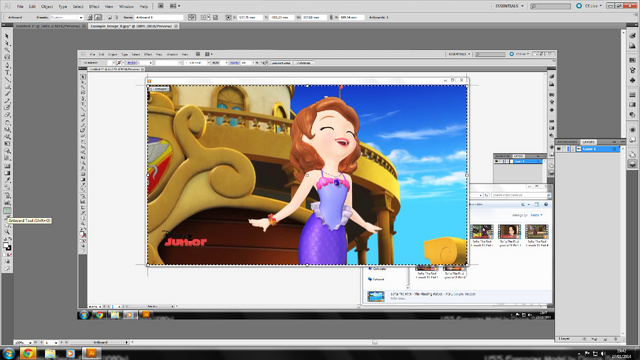Select the Rectangle tool

click(x=7, y=87)
